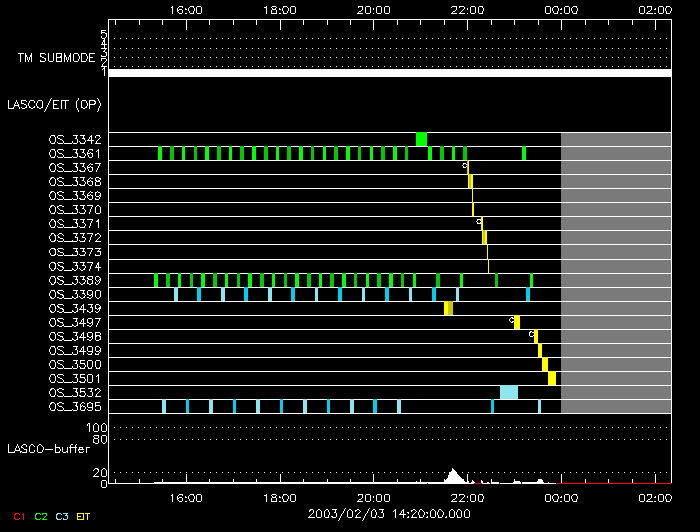The image size is (700, 532).
Task: Click the white TM submode bar
Action: point(389,73)
